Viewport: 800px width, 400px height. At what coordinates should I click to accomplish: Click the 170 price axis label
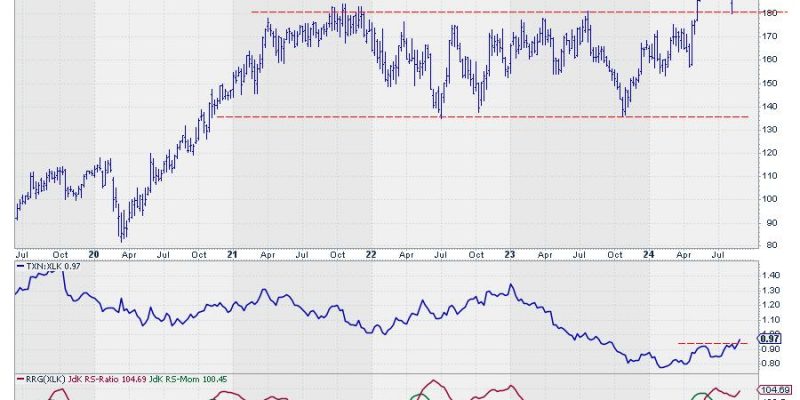coord(770,36)
